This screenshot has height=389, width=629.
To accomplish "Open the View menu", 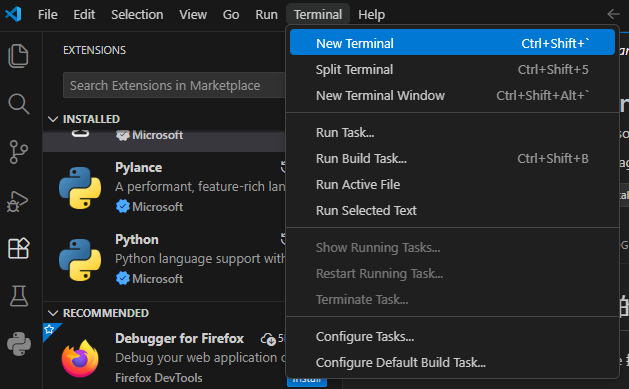I will tap(193, 14).
